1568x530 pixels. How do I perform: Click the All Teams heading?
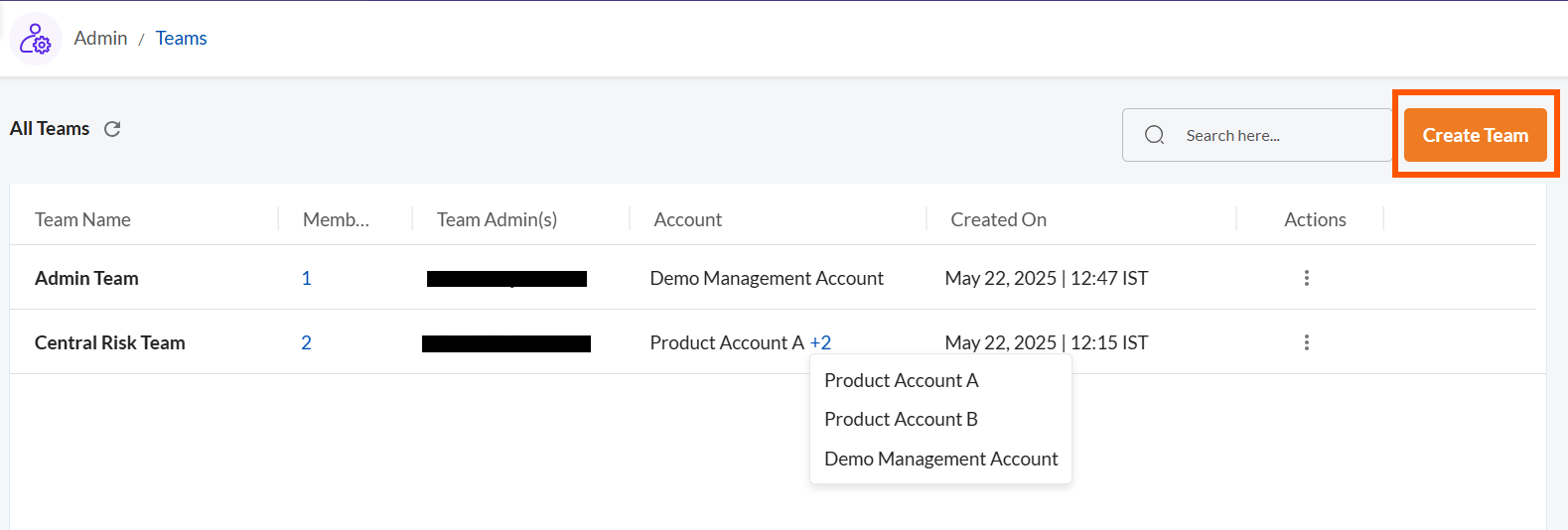coord(50,128)
